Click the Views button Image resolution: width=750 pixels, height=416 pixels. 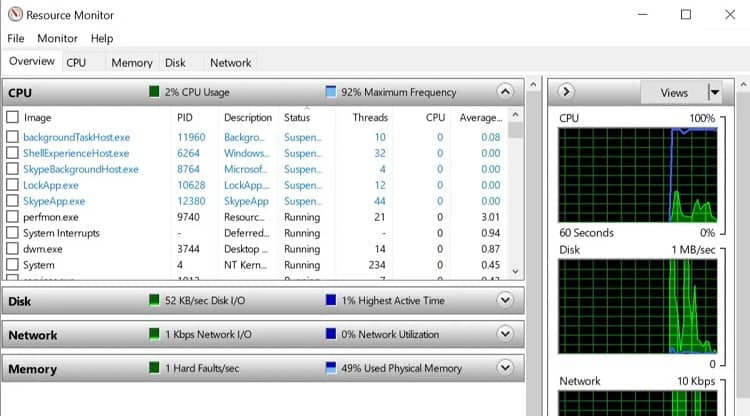674,92
